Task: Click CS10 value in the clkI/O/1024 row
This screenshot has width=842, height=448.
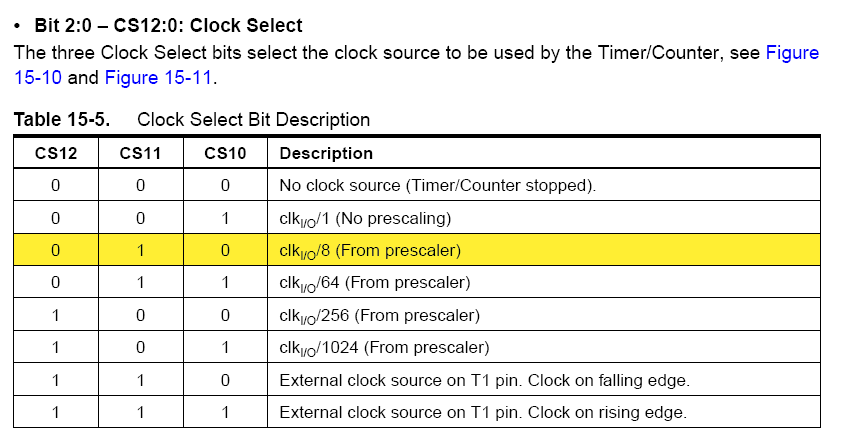Action: 225,348
